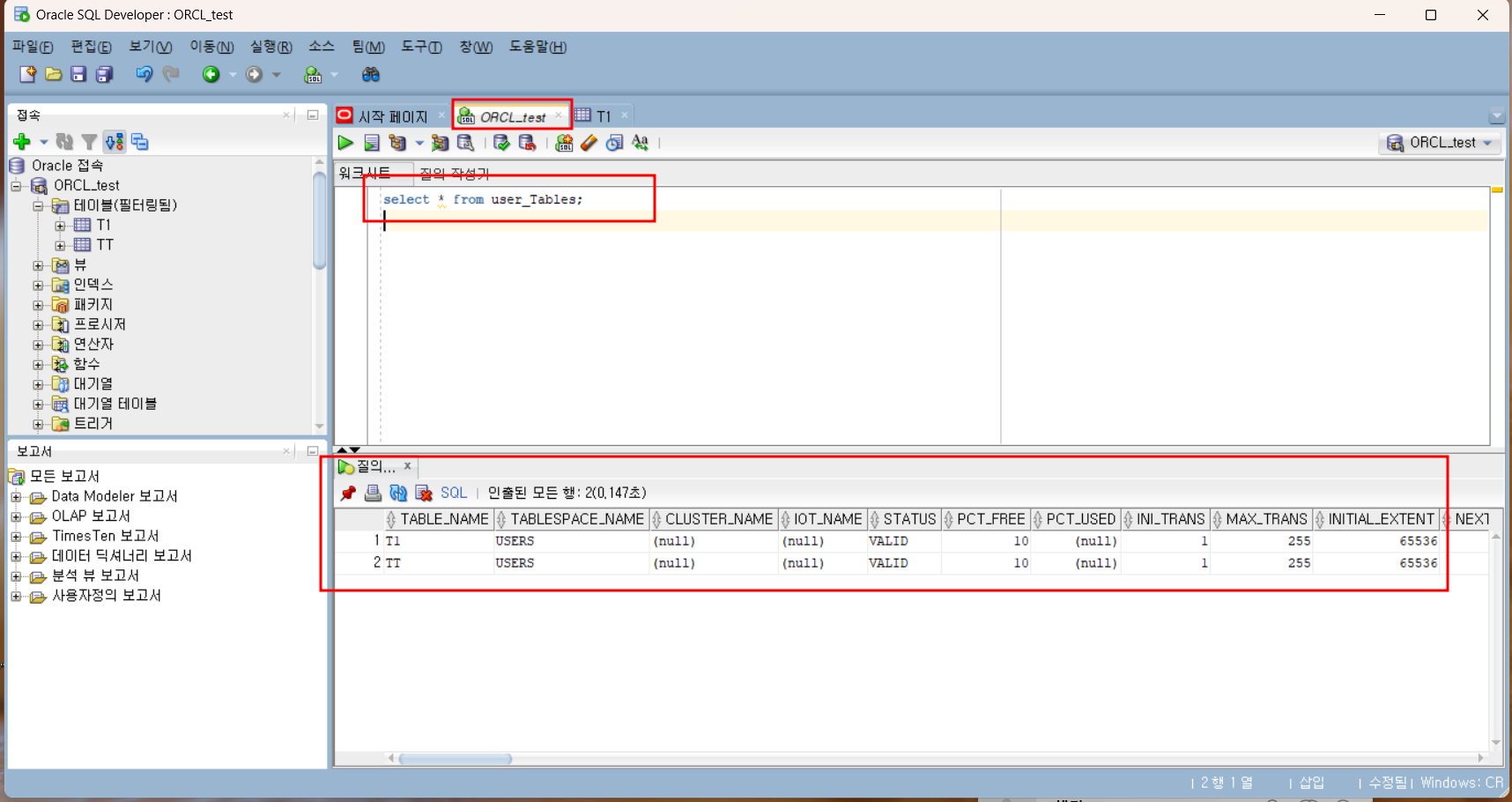Click the Save All icon
Image resolution: width=1512 pixels, height=802 pixels.
(x=104, y=75)
